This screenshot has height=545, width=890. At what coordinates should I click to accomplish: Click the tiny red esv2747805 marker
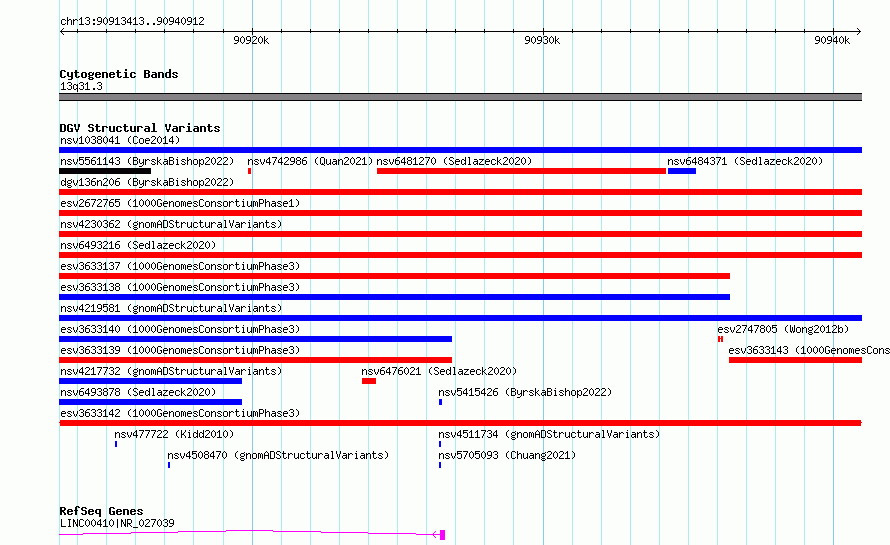pos(720,339)
